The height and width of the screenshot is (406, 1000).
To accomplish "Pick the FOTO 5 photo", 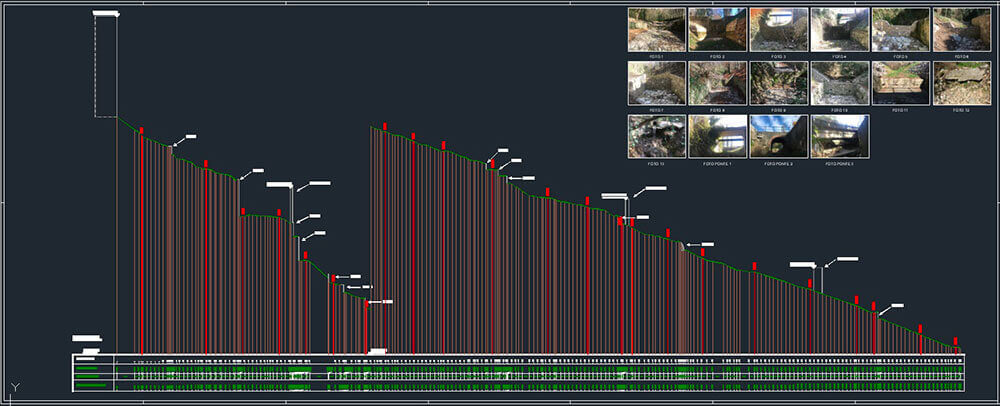I will [900, 30].
